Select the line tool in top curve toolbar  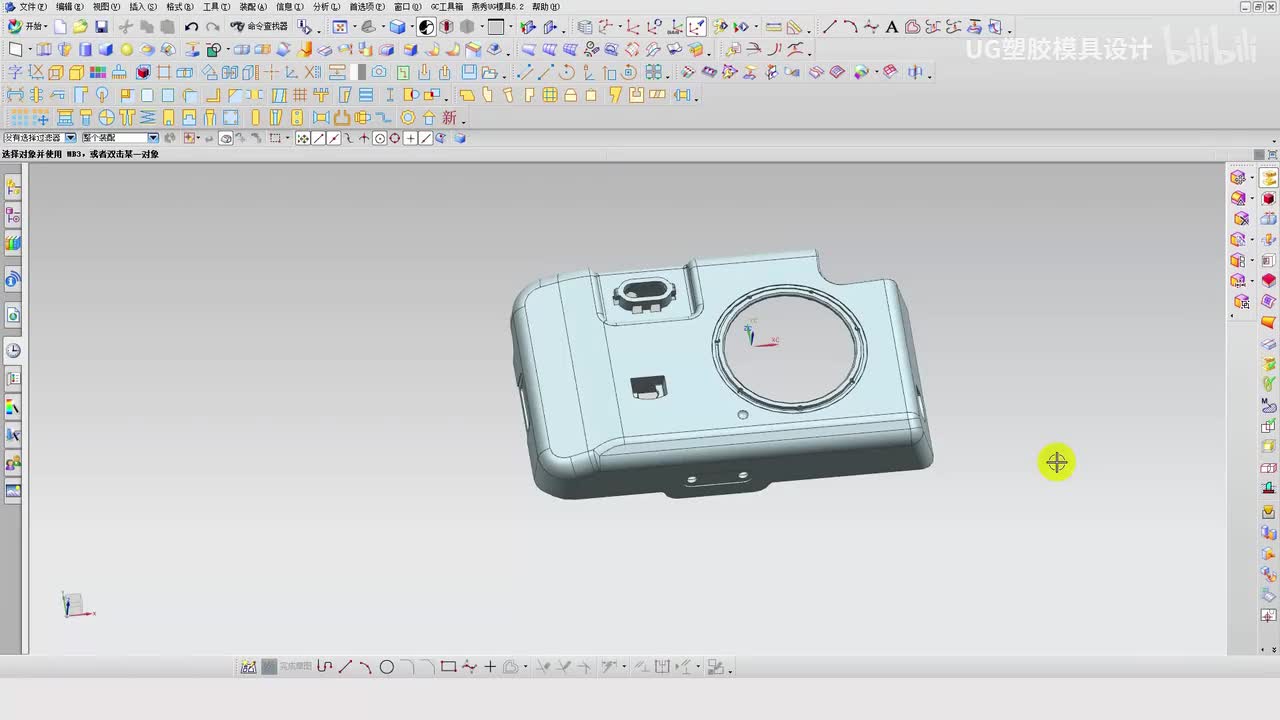[x=829, y=27]
